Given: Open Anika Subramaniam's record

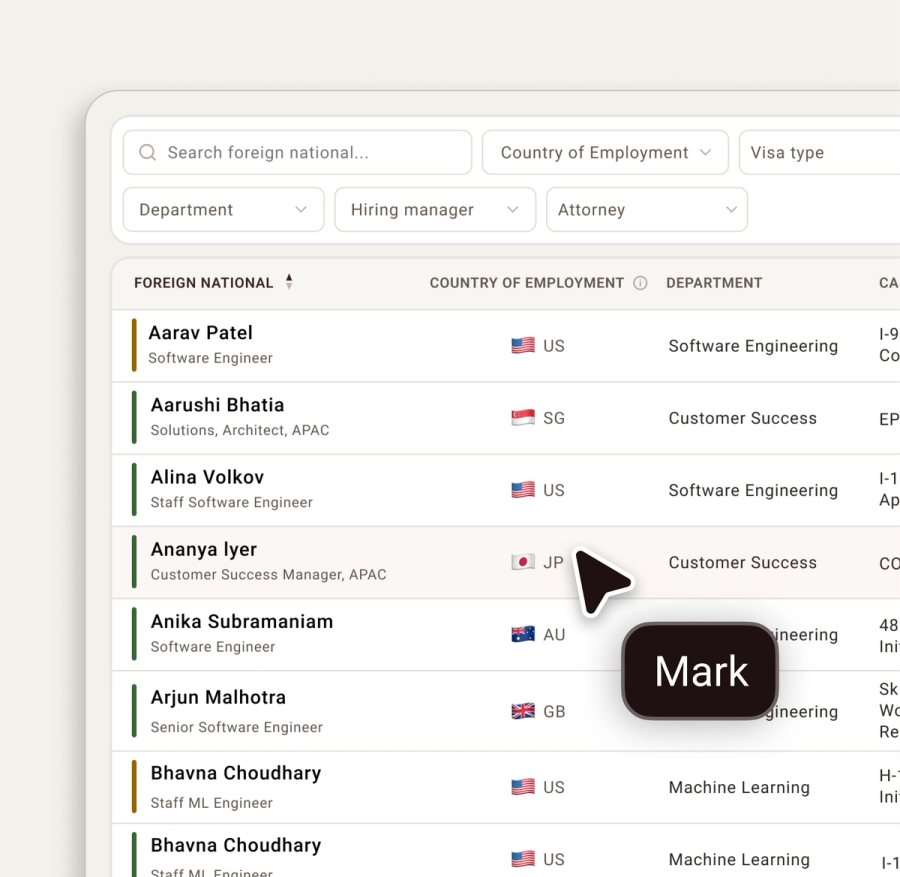Looking at the screenshot, I should point(242,622).
